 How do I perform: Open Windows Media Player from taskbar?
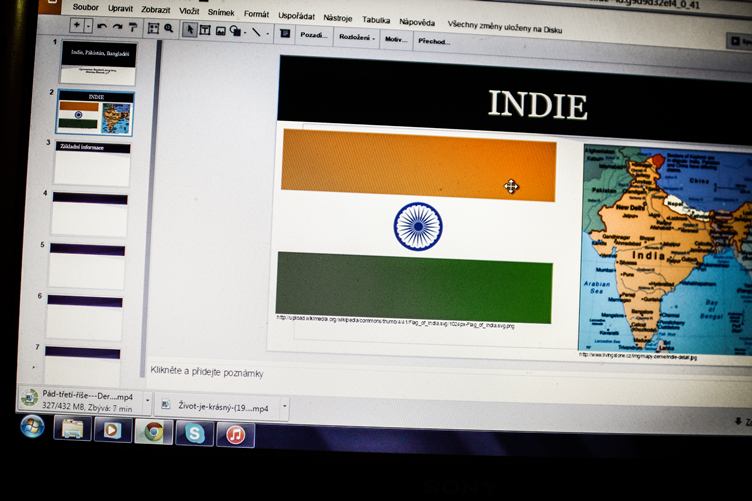coord(113,430)
